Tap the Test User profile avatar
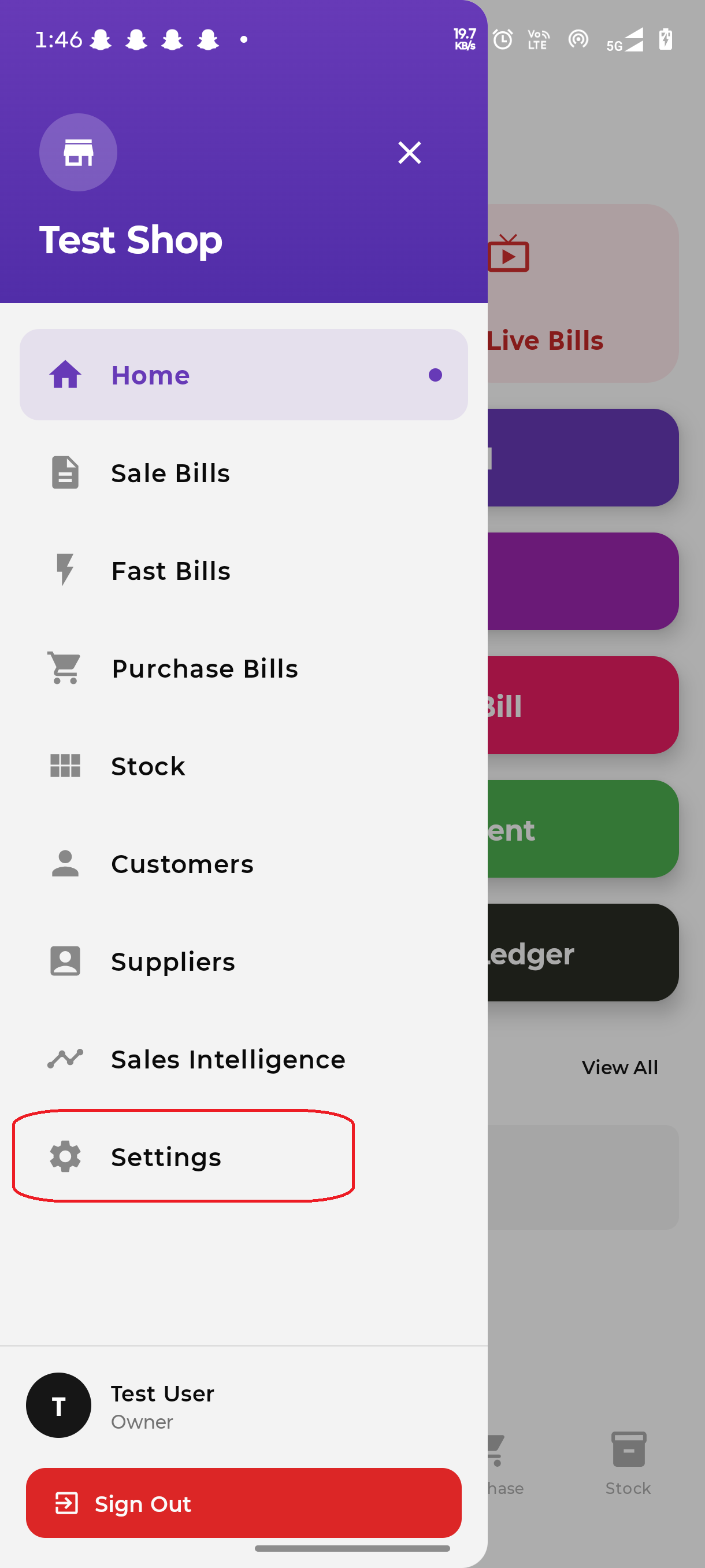Screen dimensions: 705x1568 click(58, 1405)
